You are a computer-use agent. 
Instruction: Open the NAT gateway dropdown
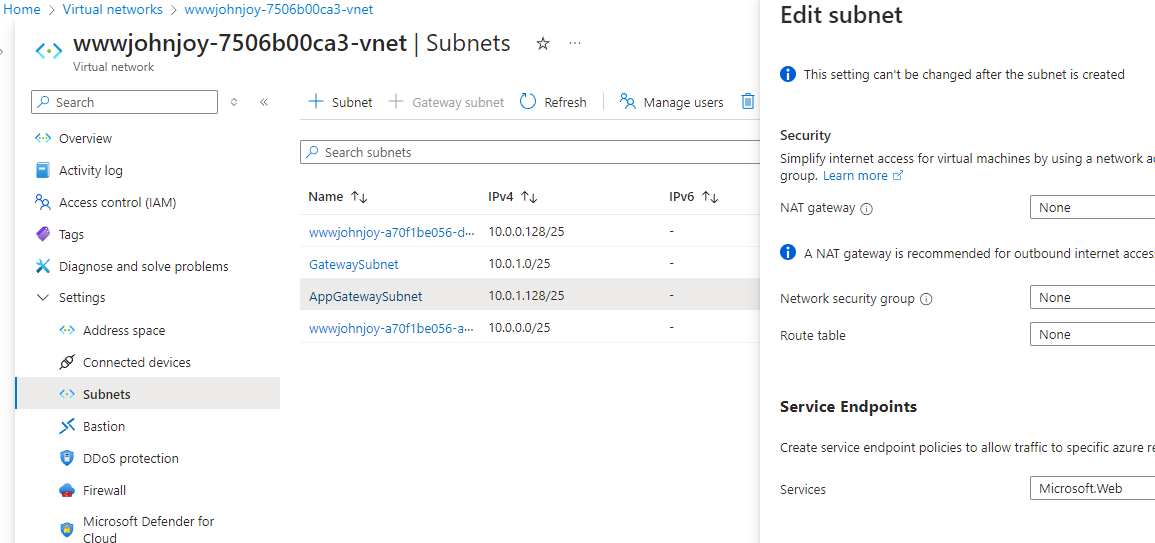[x=1092, y=208]
